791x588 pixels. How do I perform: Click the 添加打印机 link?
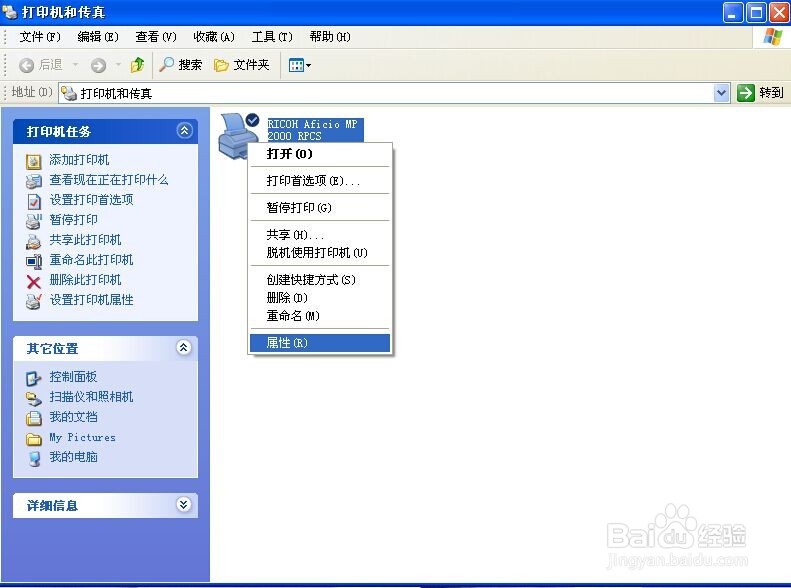(79, 160)
